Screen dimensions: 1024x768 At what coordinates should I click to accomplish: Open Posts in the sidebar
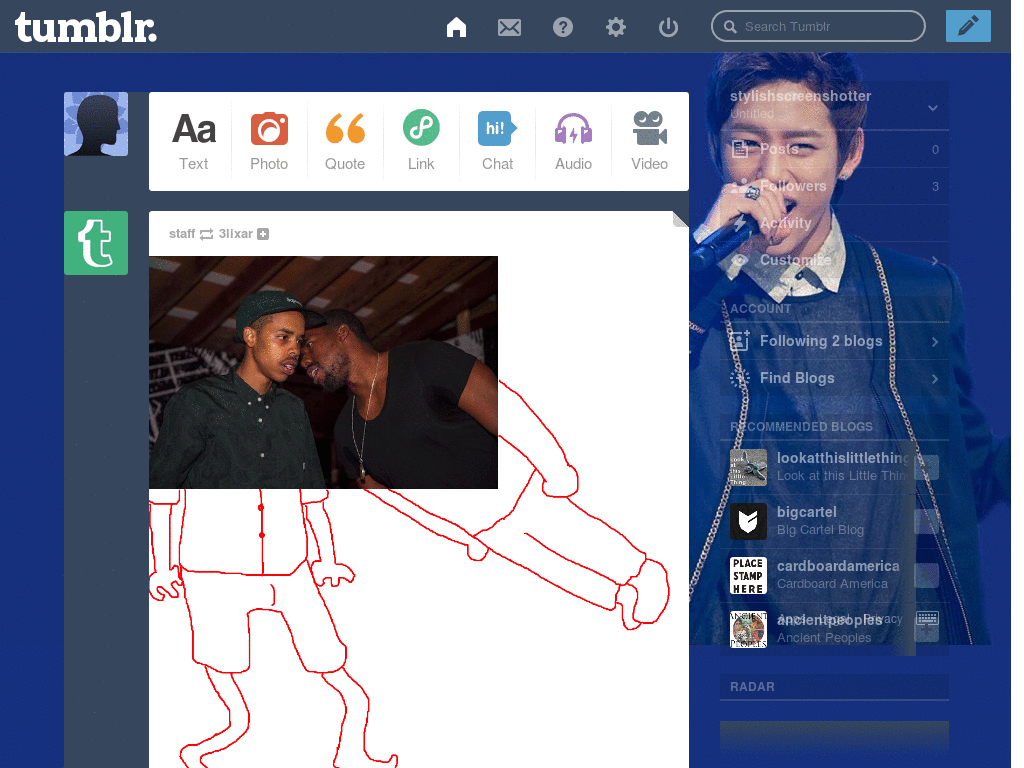pyautogui.click(x=834, y=150)
